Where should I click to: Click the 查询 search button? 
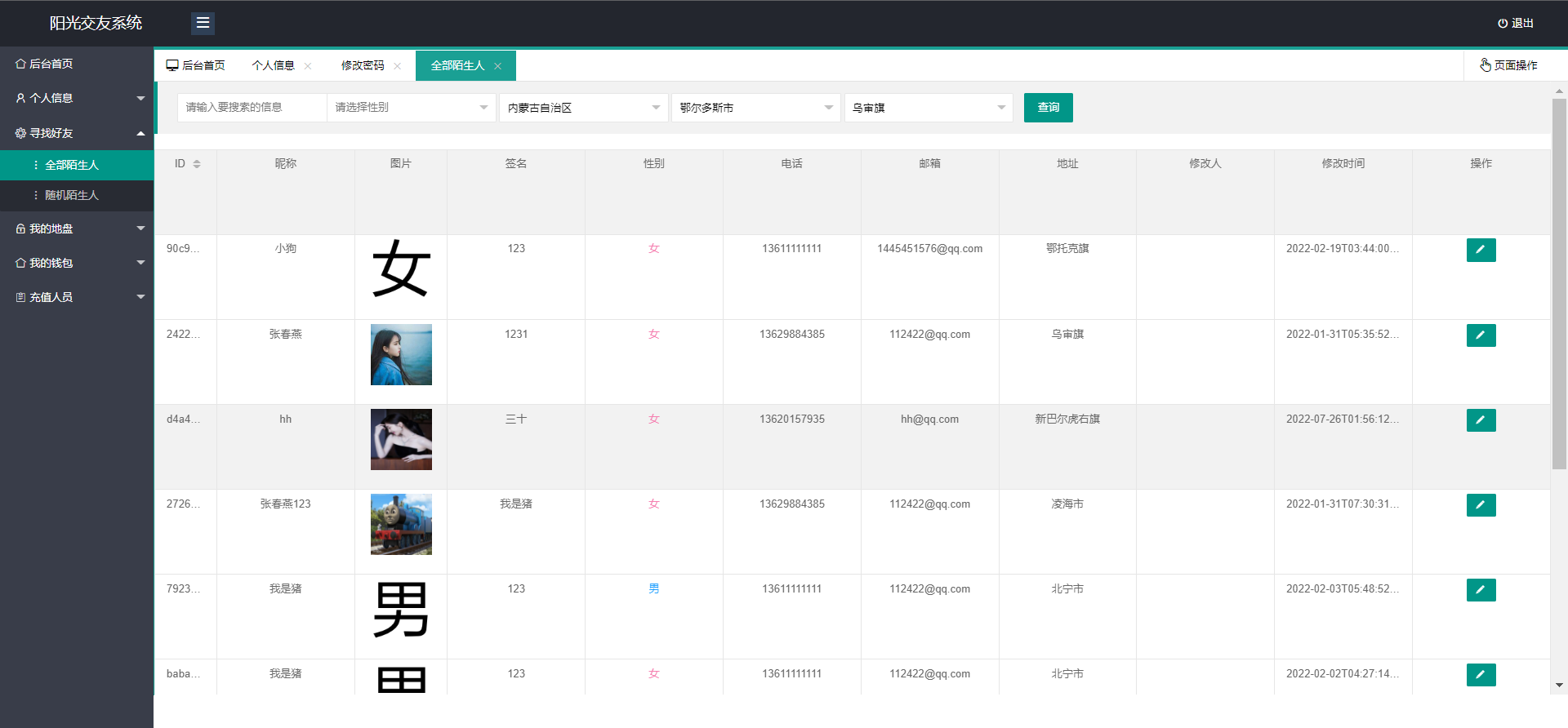(1048, 108)
